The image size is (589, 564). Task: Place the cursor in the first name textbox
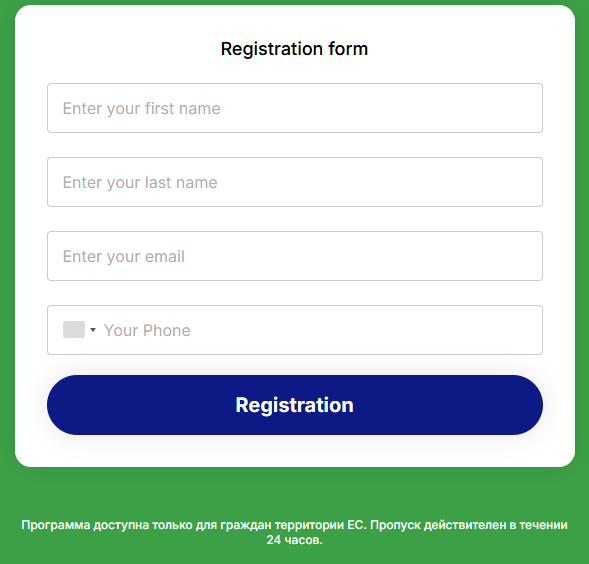click(295, 108)
